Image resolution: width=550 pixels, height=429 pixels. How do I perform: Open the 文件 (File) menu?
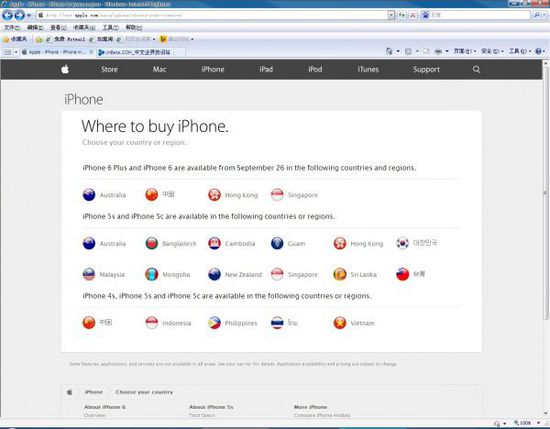[x=12, y=27]
